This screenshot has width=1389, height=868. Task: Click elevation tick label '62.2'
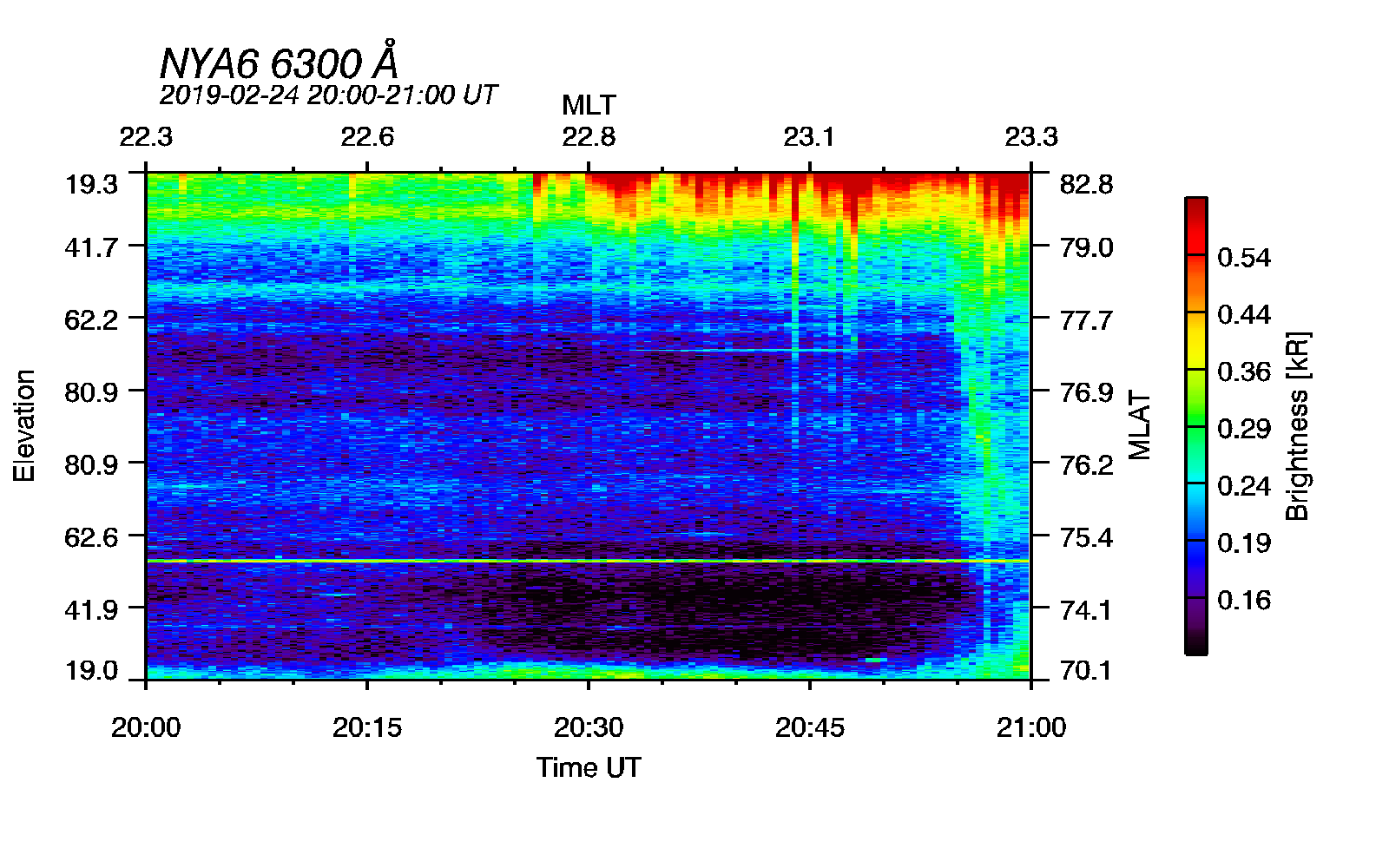click(91, 320)
